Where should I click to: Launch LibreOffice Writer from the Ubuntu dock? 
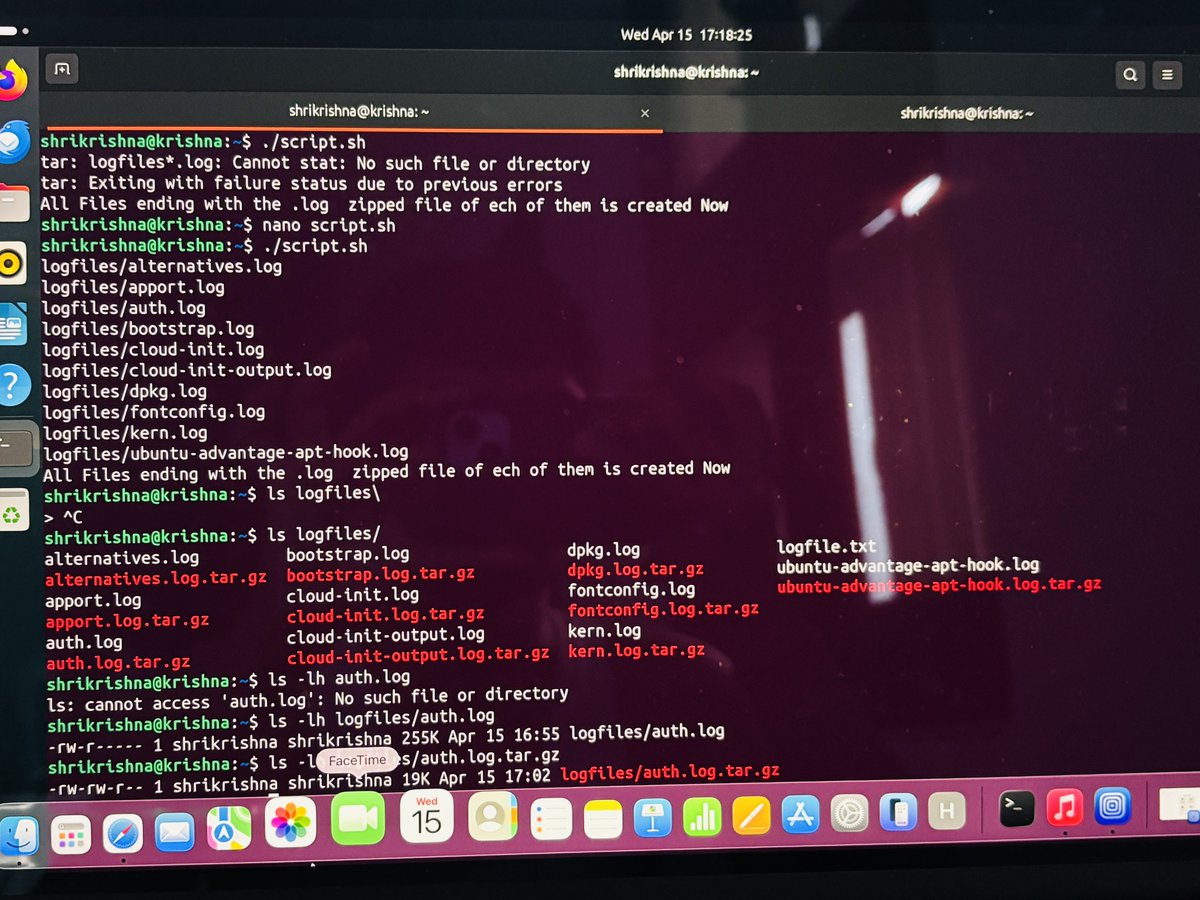pyautogui.click(x=13, y=324)
